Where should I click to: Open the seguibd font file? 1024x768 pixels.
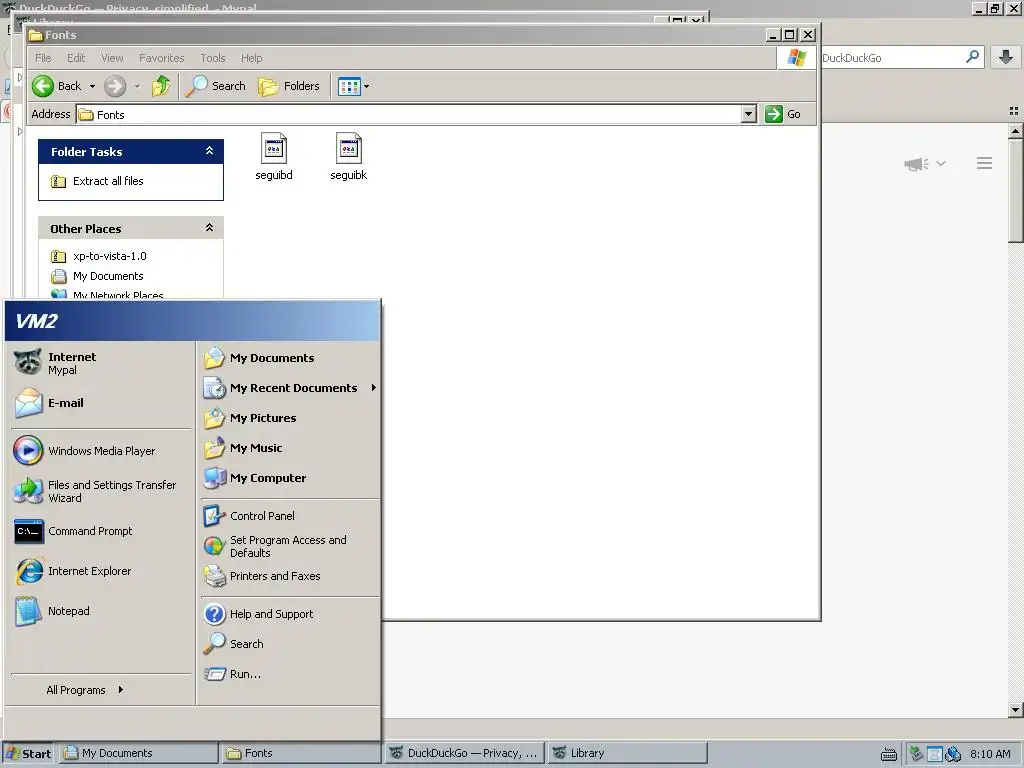[274, 157]
